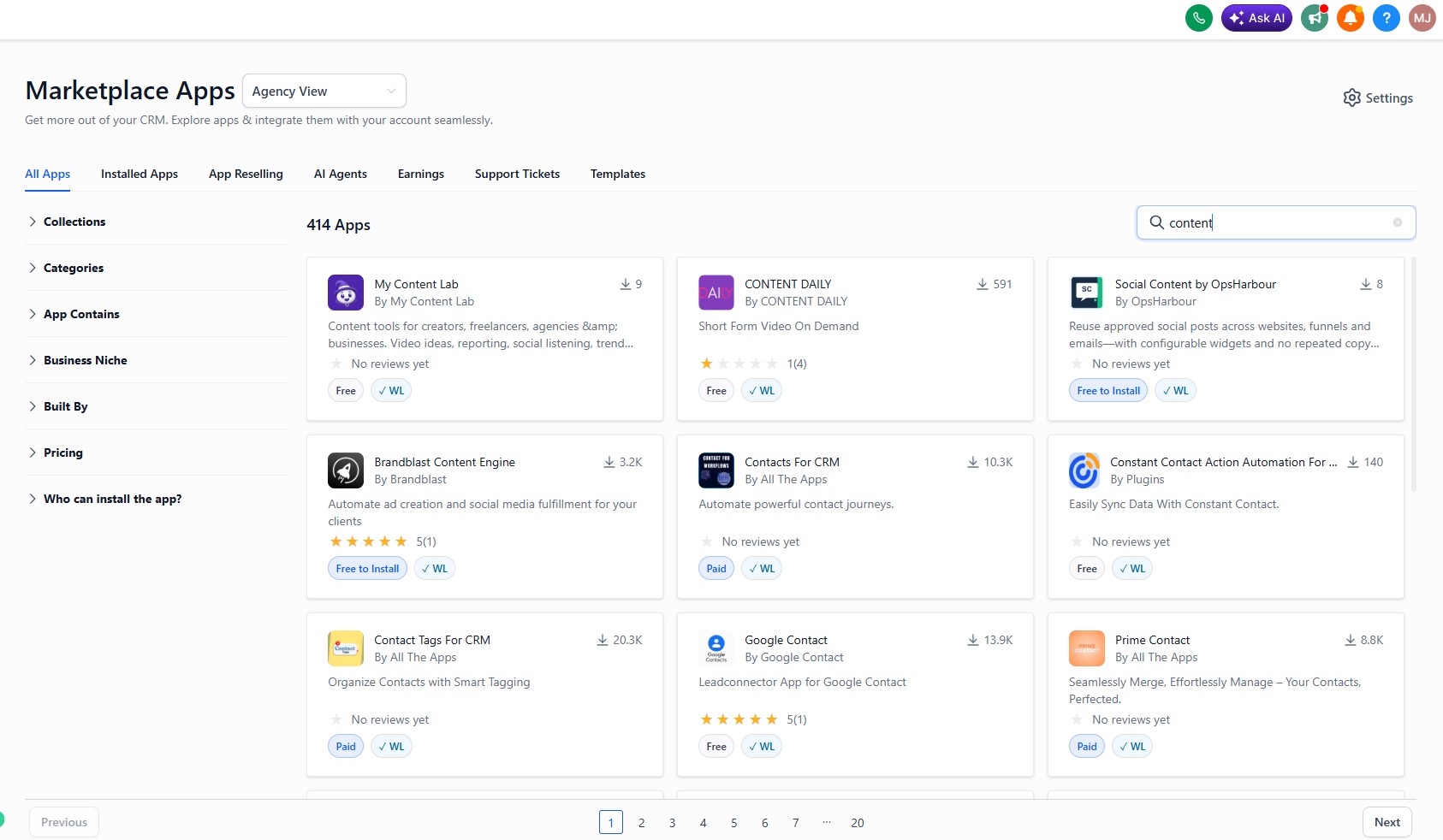Expand the Built By filter
The height and width of the screenshot is (840, 1443).
point(157,406)
